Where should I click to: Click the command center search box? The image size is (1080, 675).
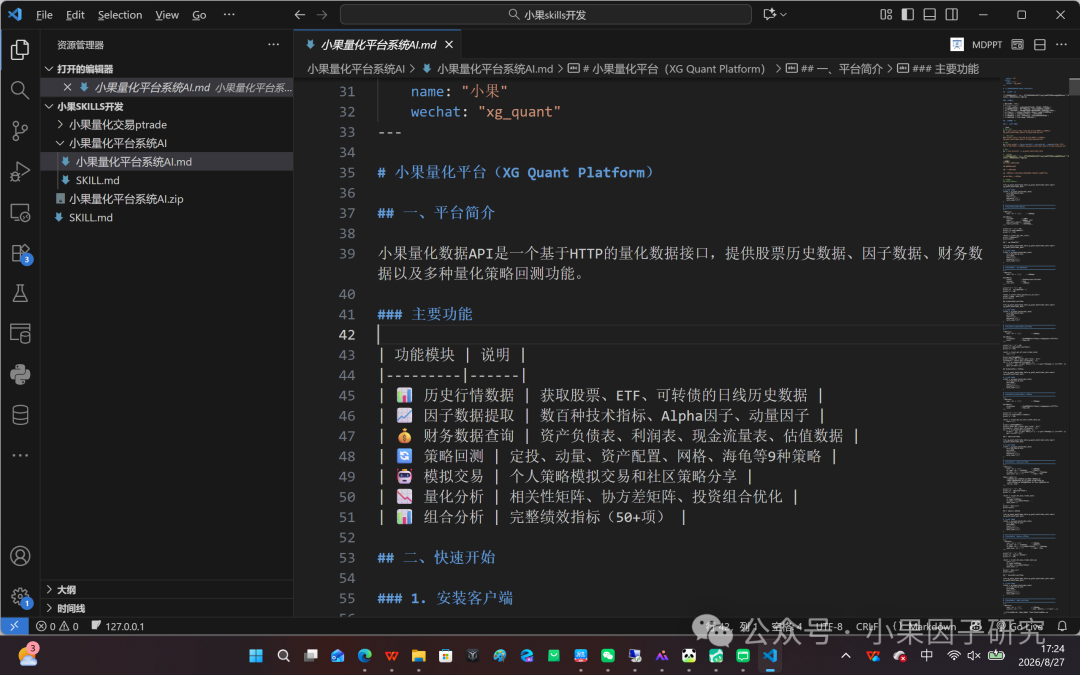click(546, 14)
